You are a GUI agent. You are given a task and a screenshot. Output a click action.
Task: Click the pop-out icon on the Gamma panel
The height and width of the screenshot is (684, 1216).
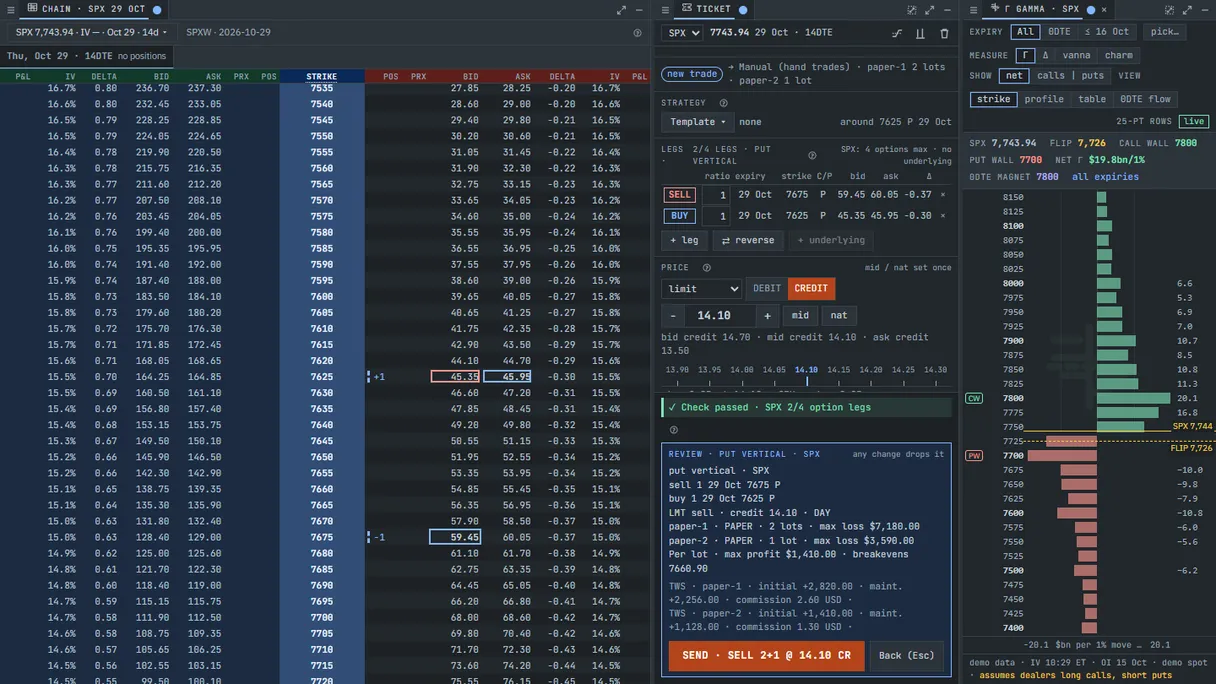1170,10
